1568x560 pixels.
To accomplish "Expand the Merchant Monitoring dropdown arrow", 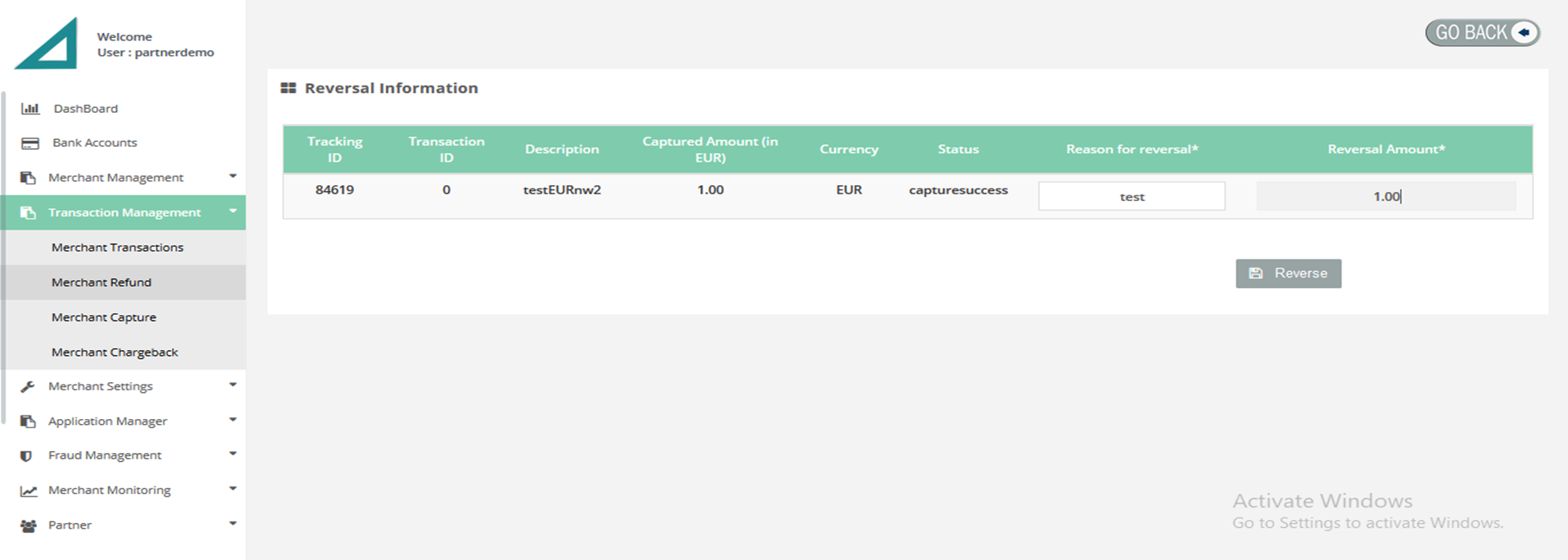I will pos(233,488).
